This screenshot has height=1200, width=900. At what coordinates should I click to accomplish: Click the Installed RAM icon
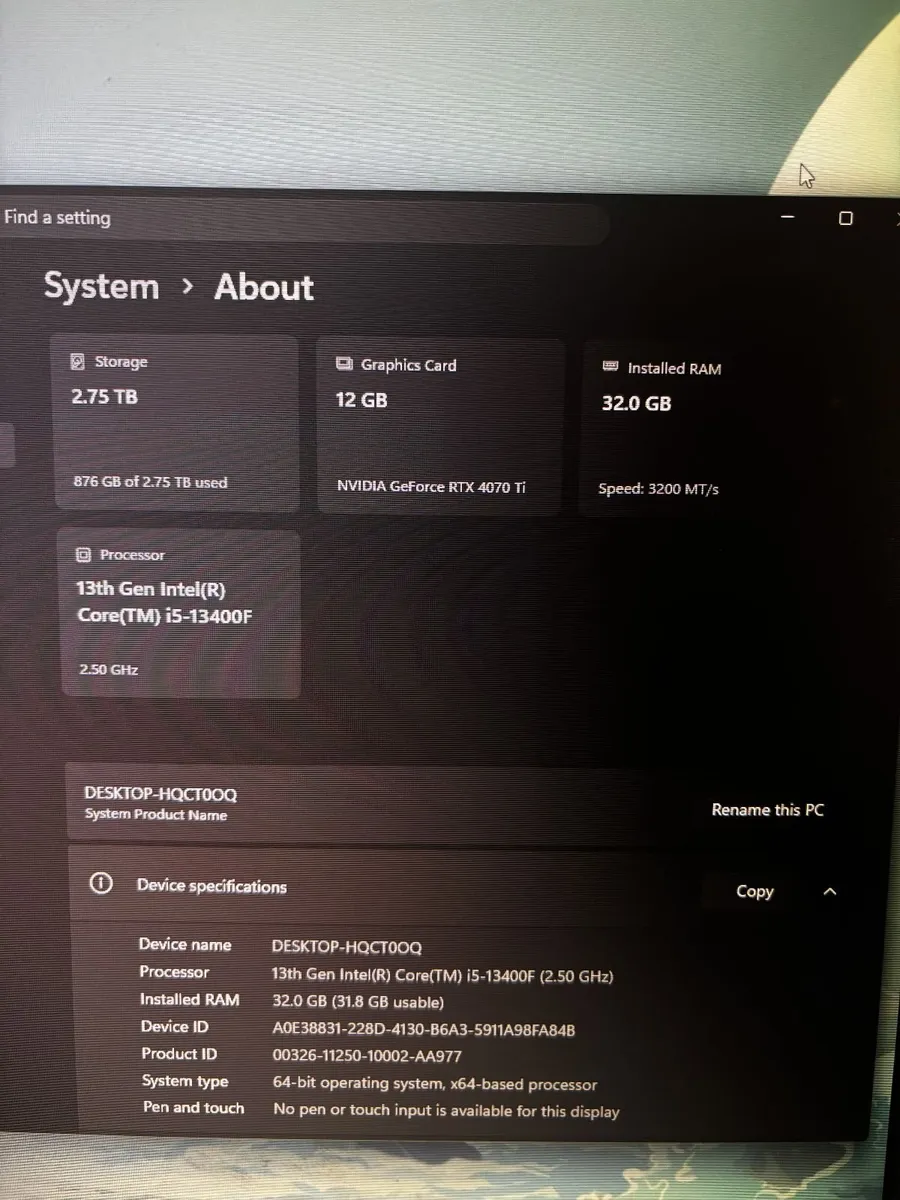click(611, 367)
